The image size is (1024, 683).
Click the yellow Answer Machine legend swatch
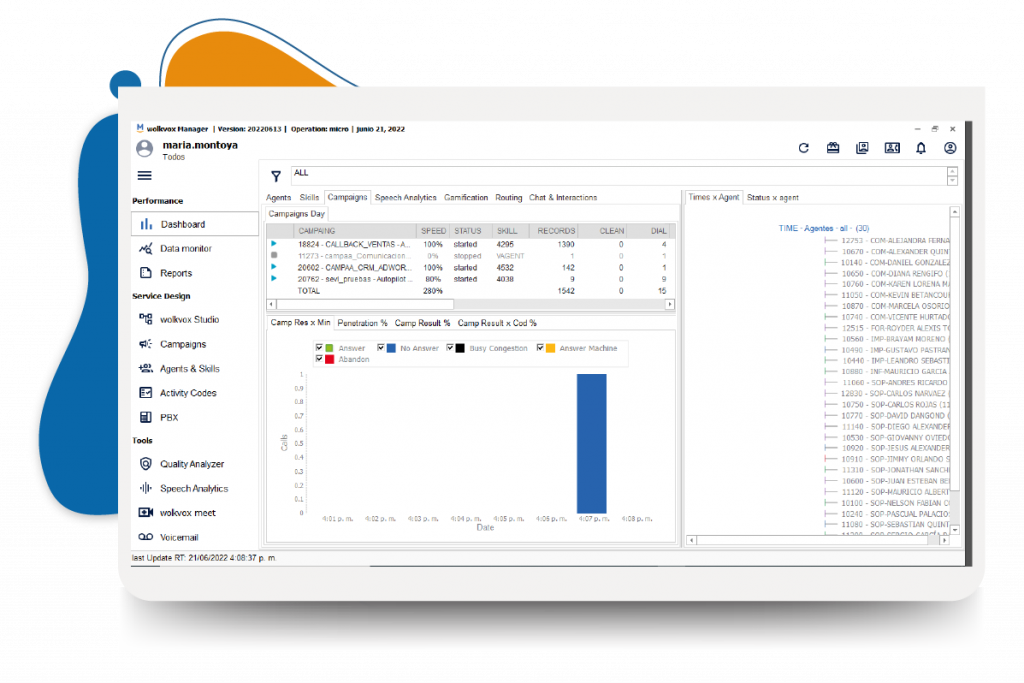(x=551, y=348)
